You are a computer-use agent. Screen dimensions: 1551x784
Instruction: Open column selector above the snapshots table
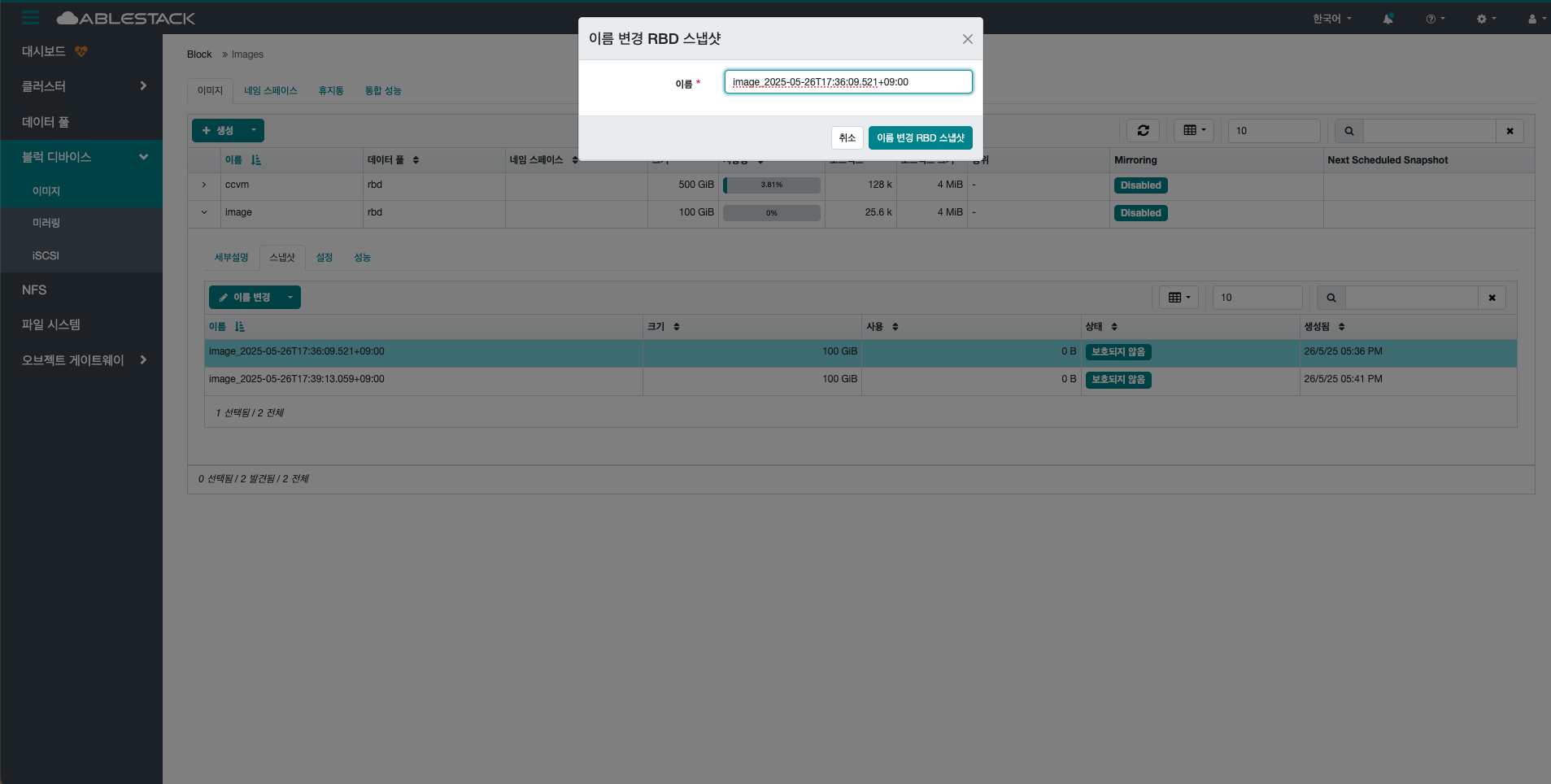1178,298
